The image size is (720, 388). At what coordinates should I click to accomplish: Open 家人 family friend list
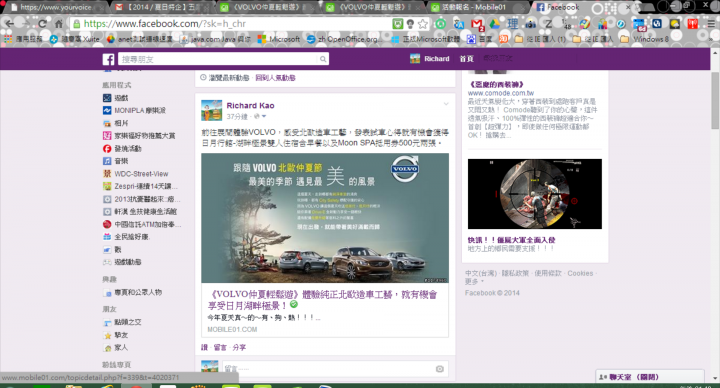pyautogui.click(x=116, y=348)
